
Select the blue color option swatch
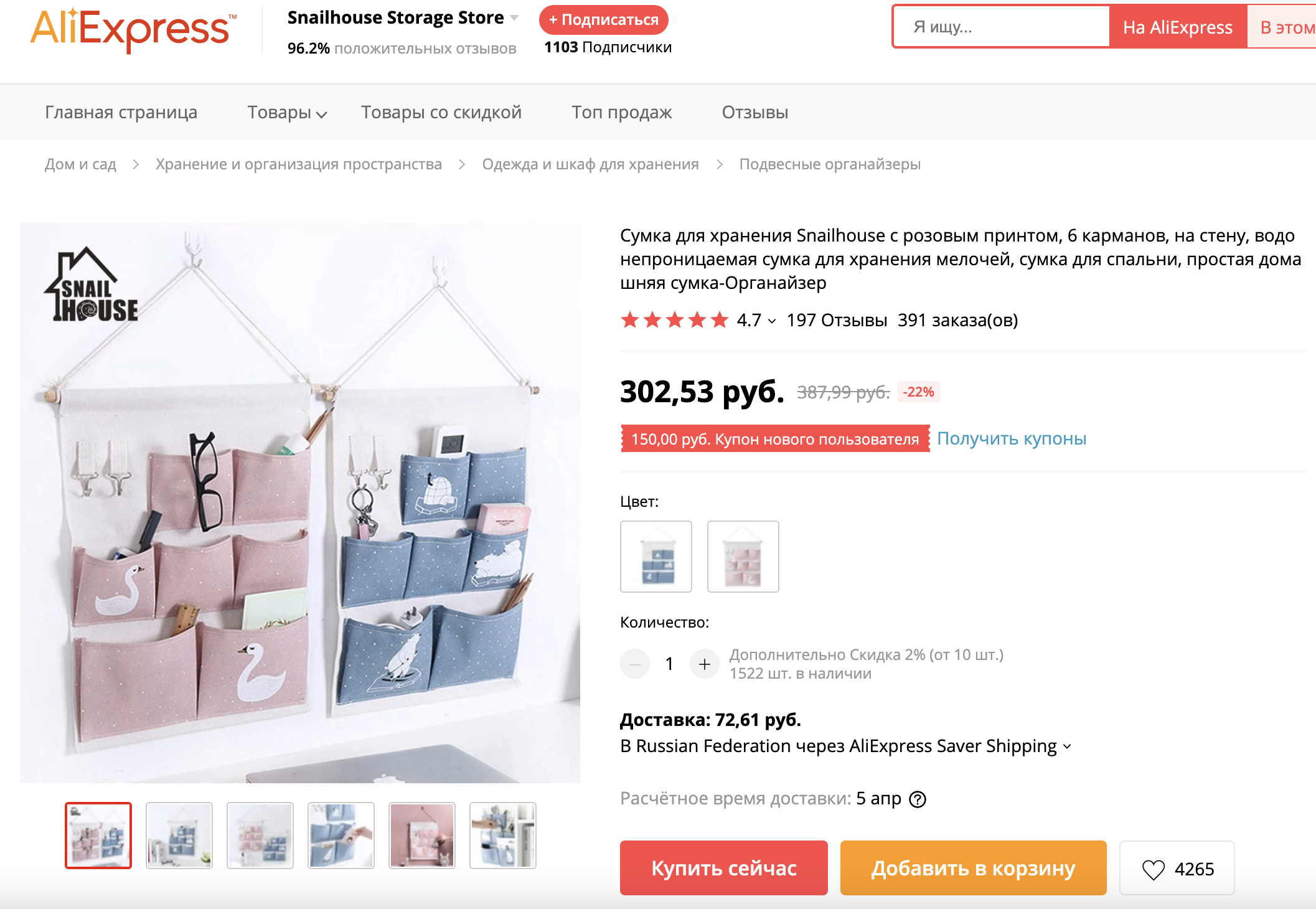tap(656, 557)
